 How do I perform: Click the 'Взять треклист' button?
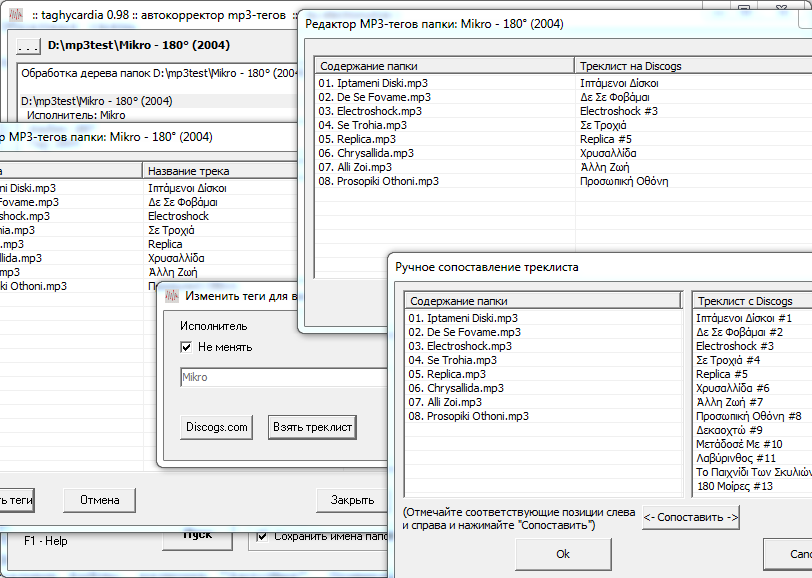tap(312, 427)
